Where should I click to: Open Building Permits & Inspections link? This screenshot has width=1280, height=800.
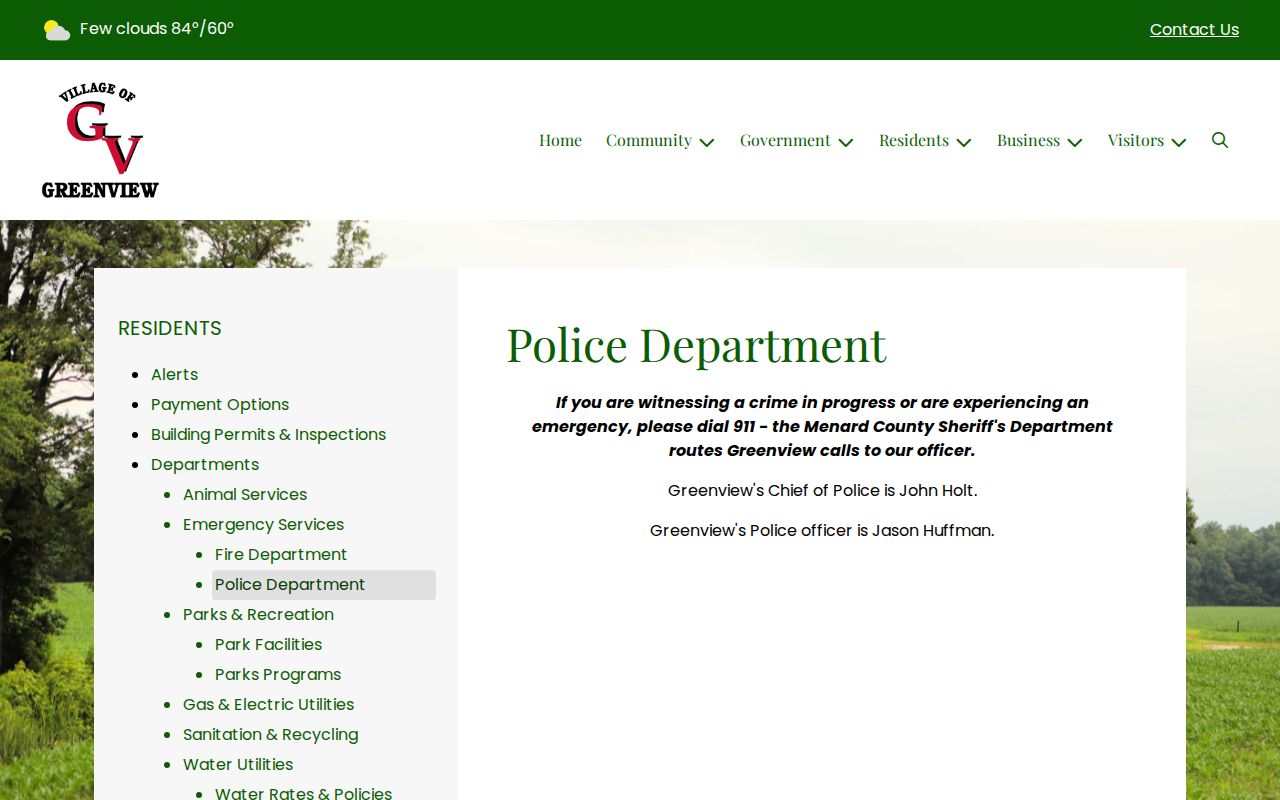coord(268,434)
